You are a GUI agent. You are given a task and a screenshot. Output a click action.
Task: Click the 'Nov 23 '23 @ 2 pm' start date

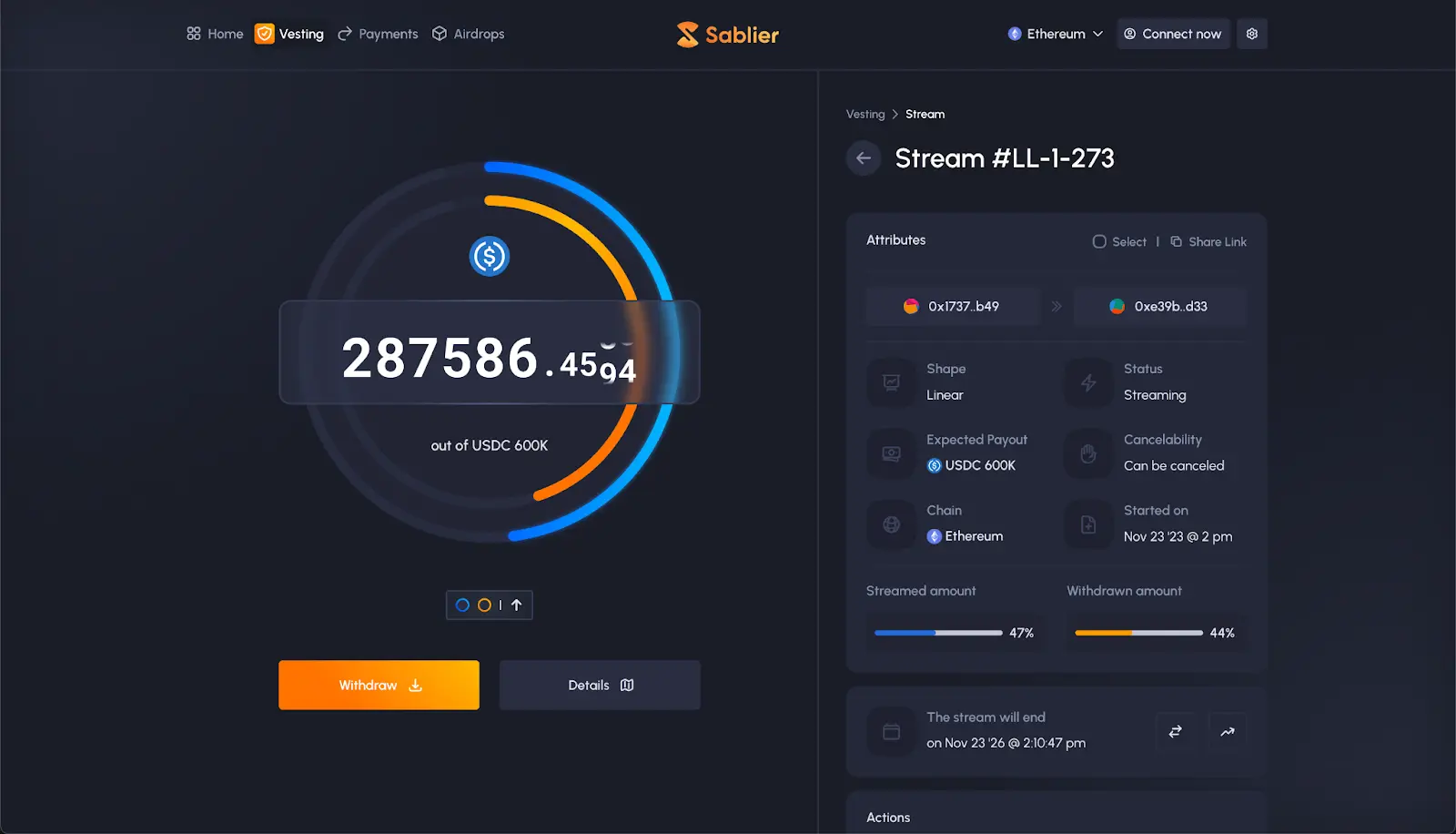coord(1178,536)
